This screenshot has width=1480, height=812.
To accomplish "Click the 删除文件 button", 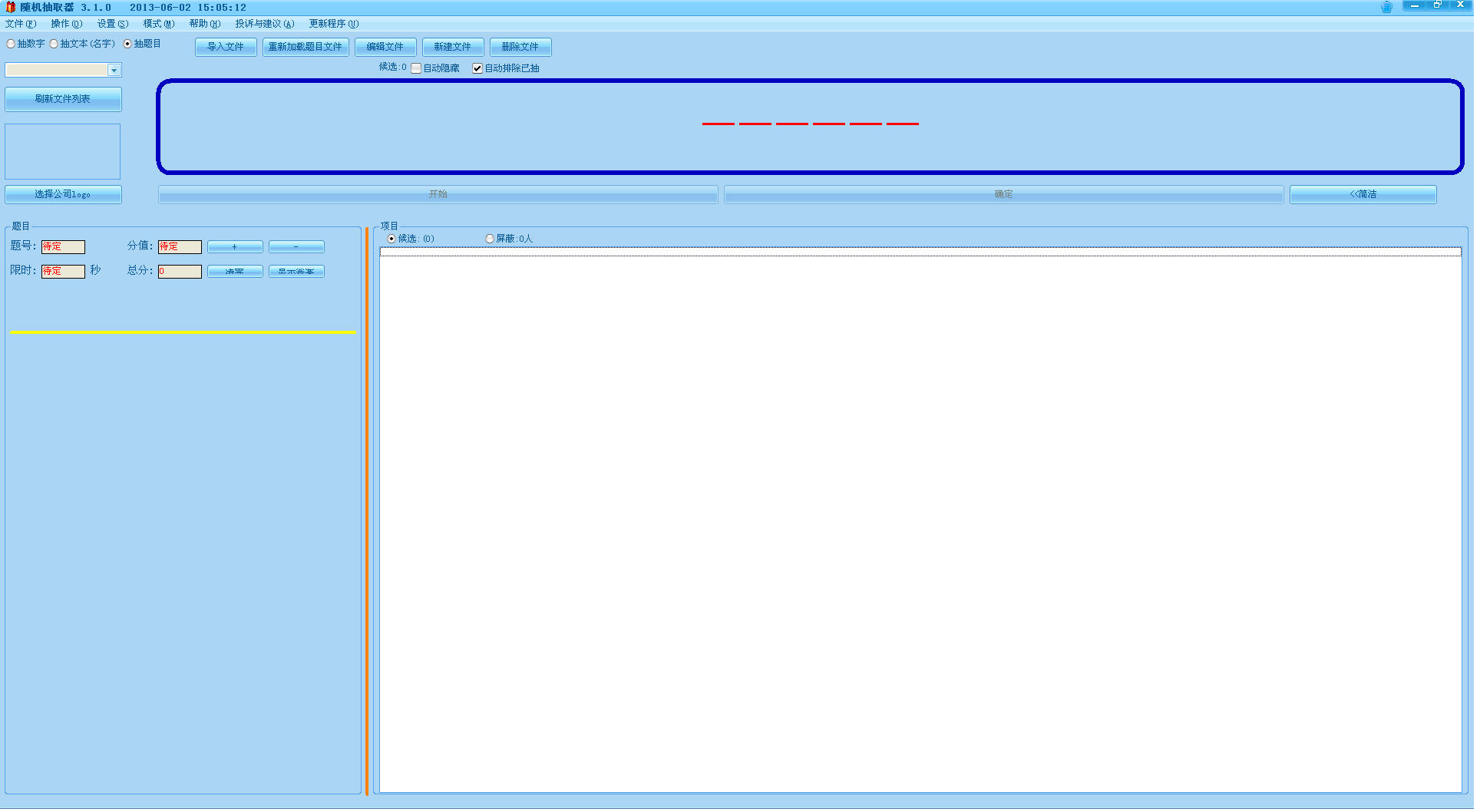I will pyautogui.click(x=521, y=47).
